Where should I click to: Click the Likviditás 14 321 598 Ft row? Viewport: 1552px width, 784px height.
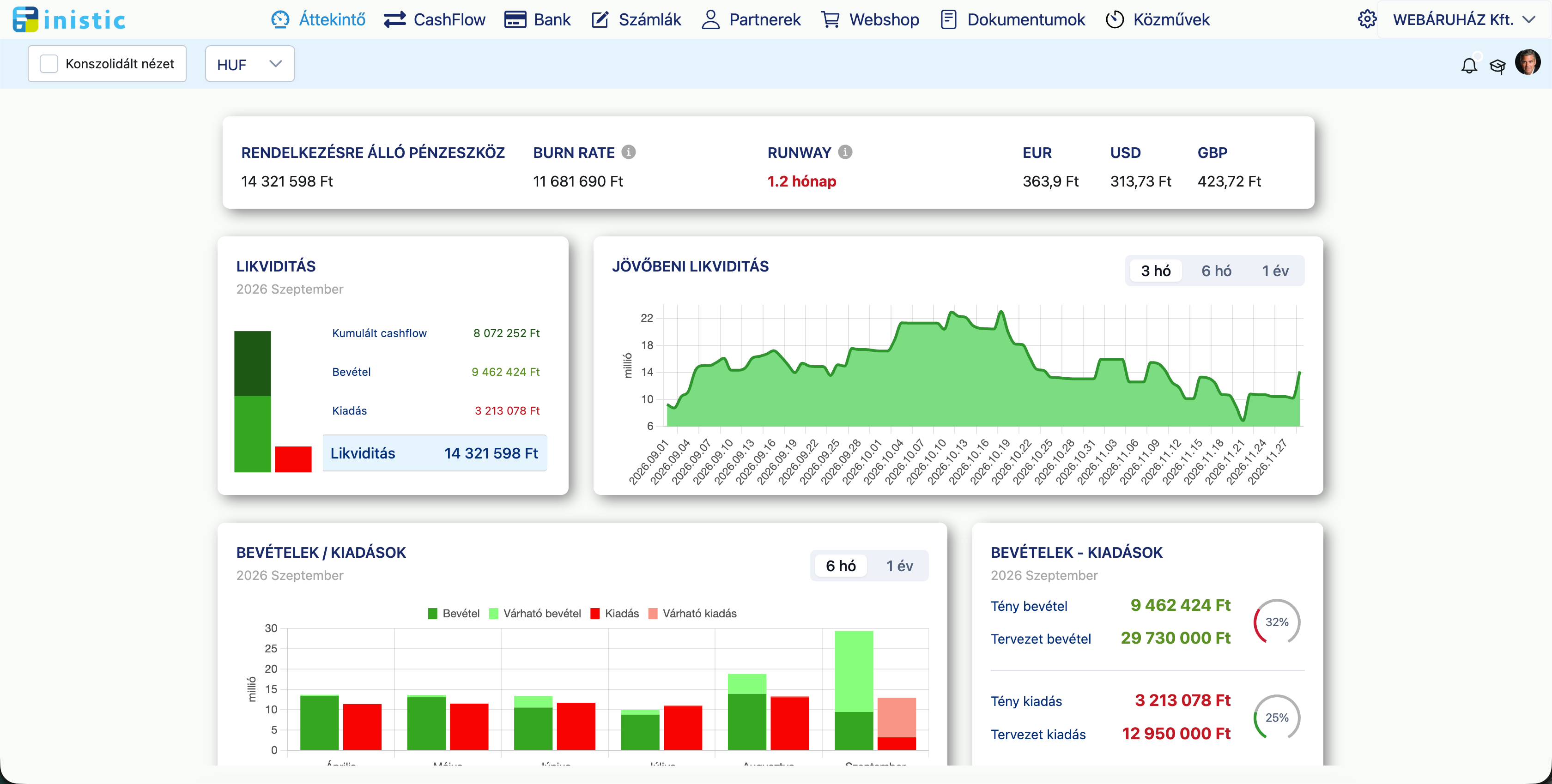(434, 453)
